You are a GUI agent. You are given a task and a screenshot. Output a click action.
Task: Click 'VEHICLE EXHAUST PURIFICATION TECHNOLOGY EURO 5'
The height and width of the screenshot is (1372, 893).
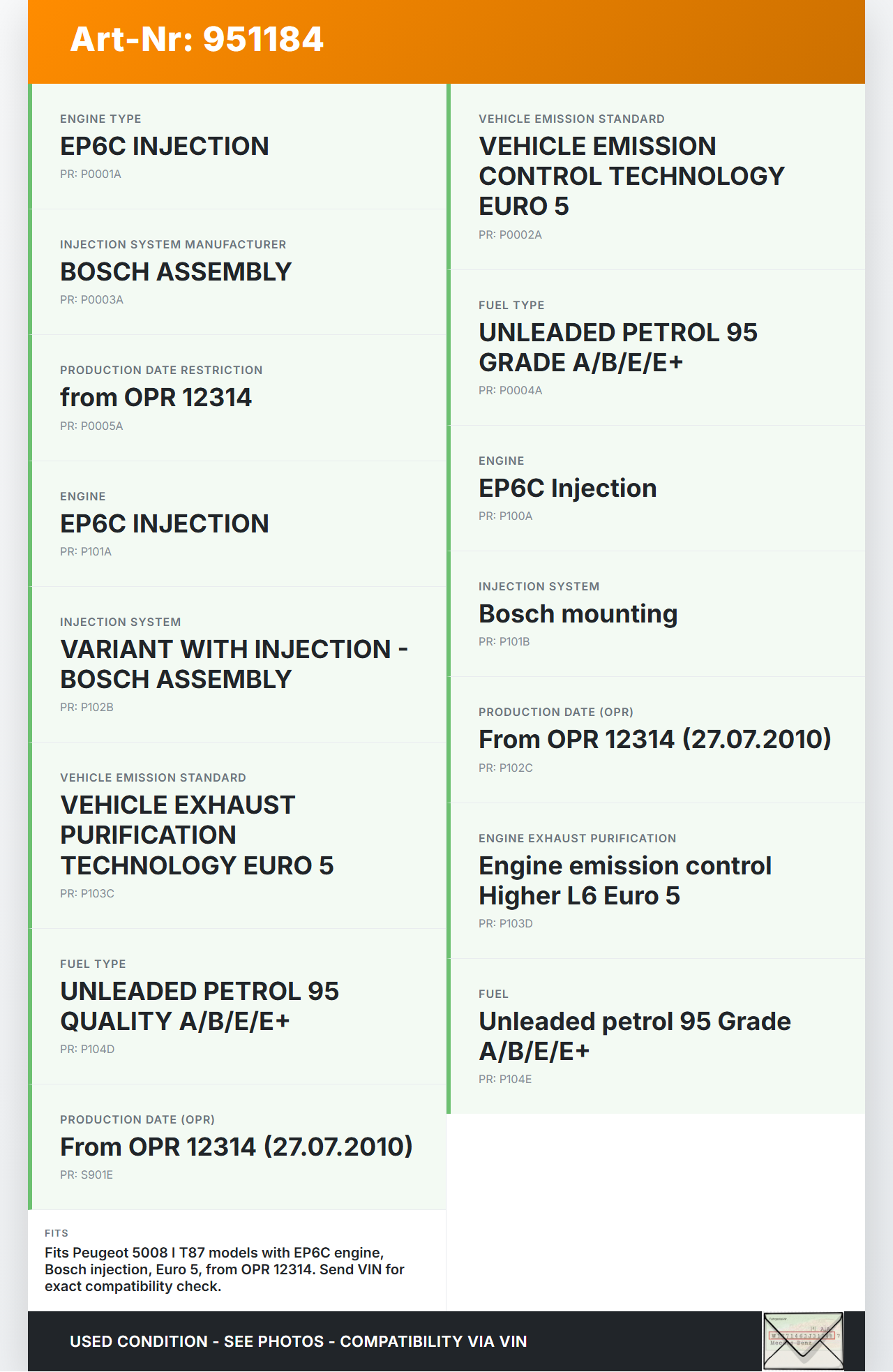coord(197,835)
